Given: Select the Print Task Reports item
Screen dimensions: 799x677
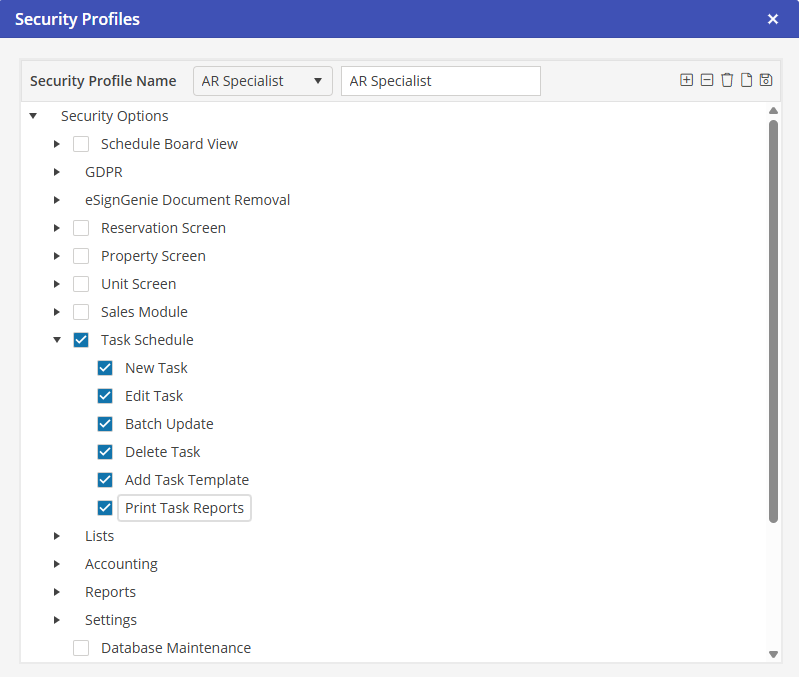Looking at the screenshot, I should (184, 508).
